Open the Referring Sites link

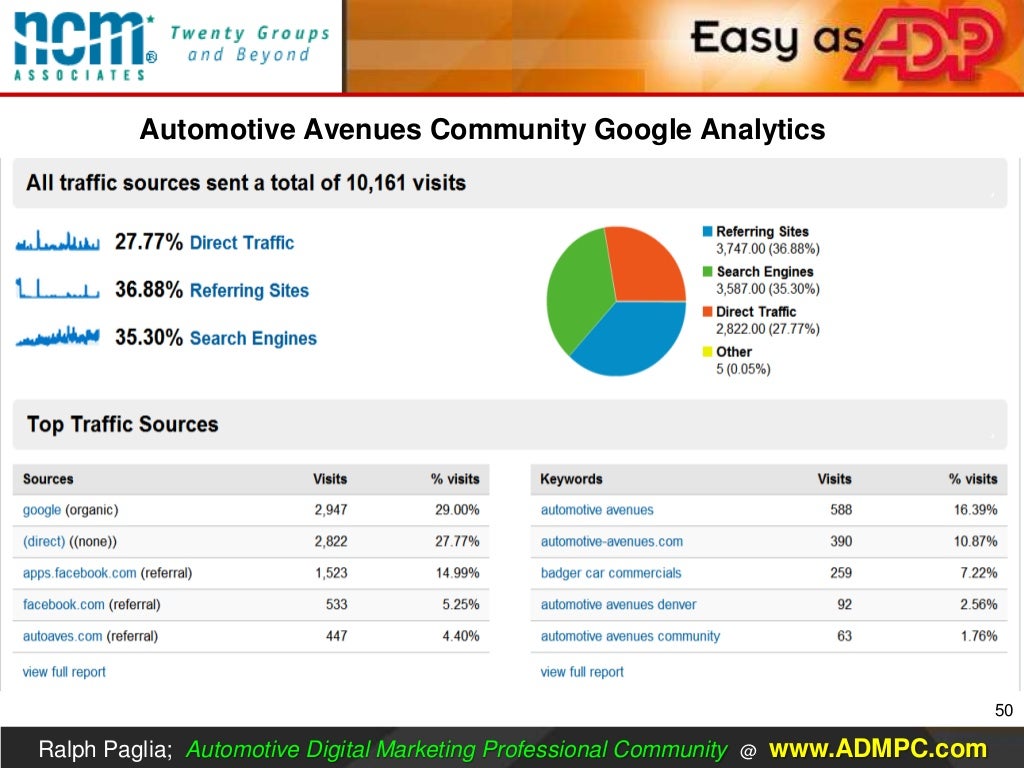(x=249, y=291)
